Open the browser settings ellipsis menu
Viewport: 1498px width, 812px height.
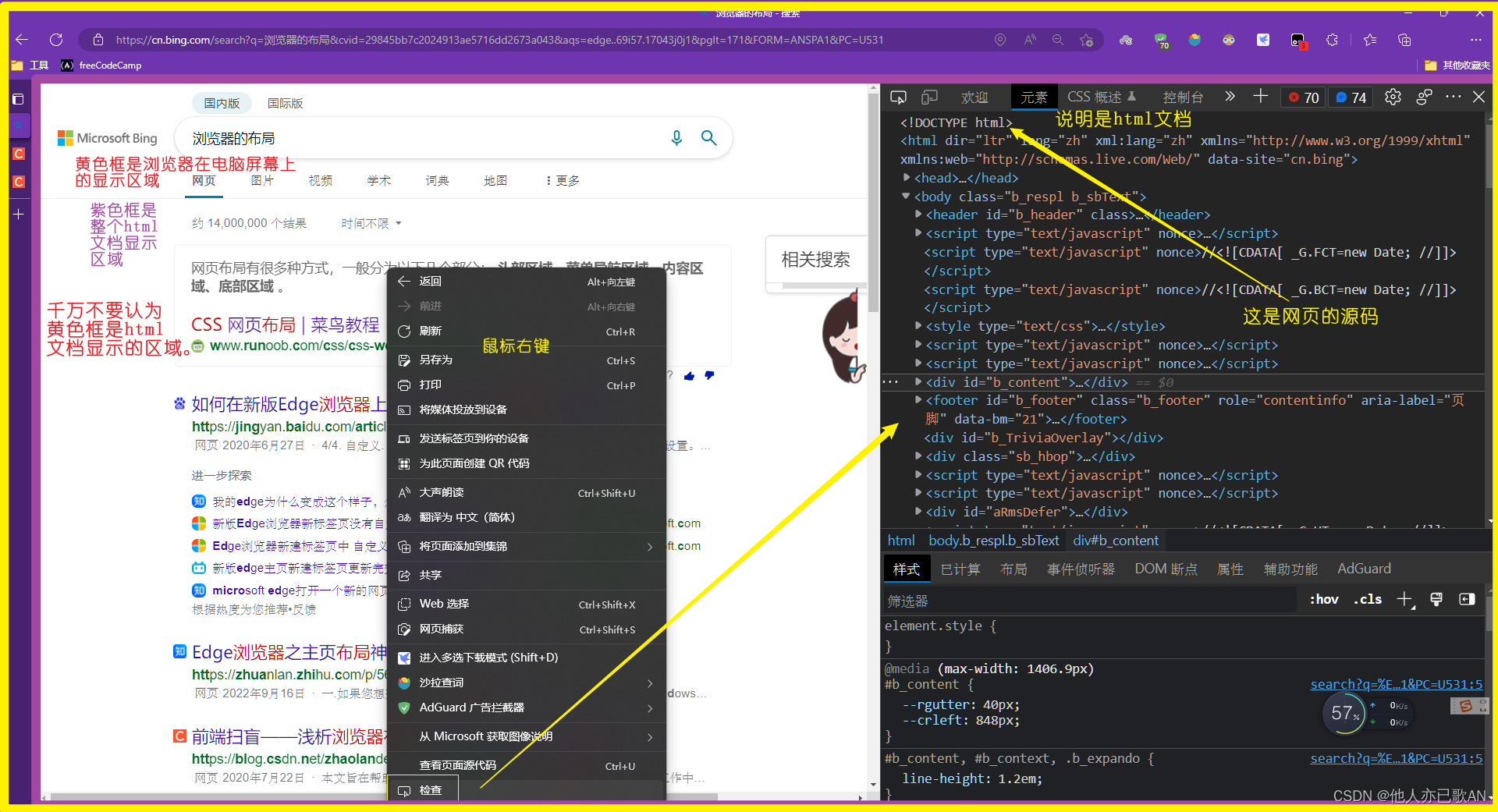(1475, 40)
